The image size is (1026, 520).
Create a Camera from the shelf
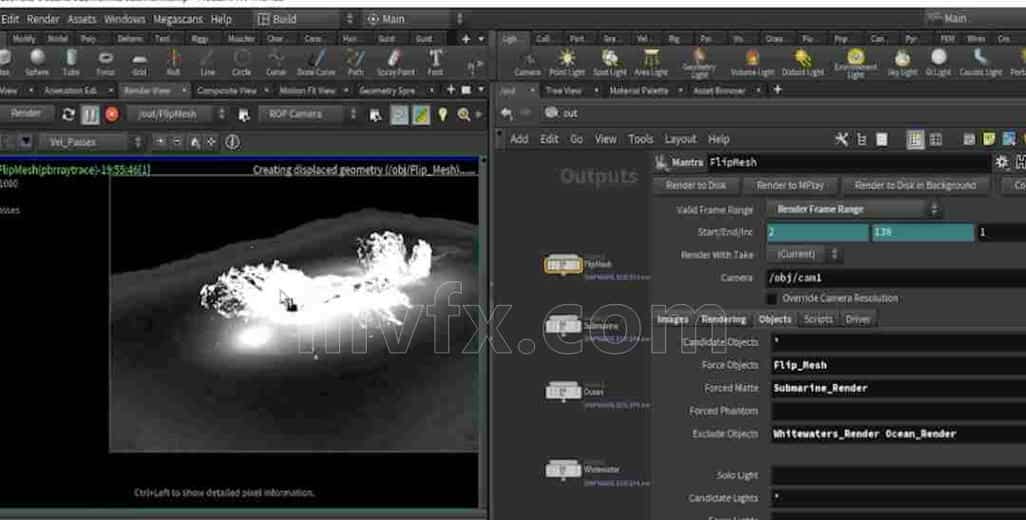527,63
